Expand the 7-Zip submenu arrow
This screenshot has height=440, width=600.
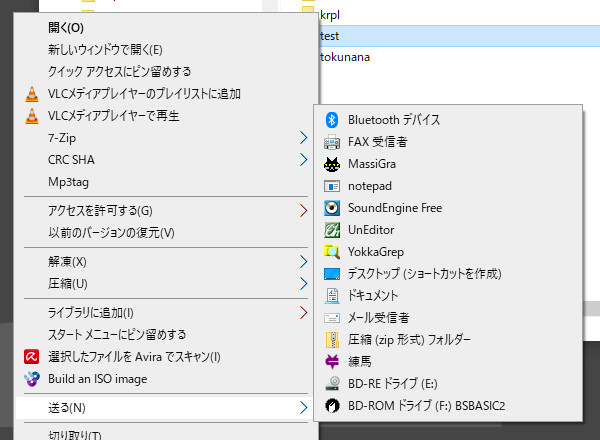[303, 138]
